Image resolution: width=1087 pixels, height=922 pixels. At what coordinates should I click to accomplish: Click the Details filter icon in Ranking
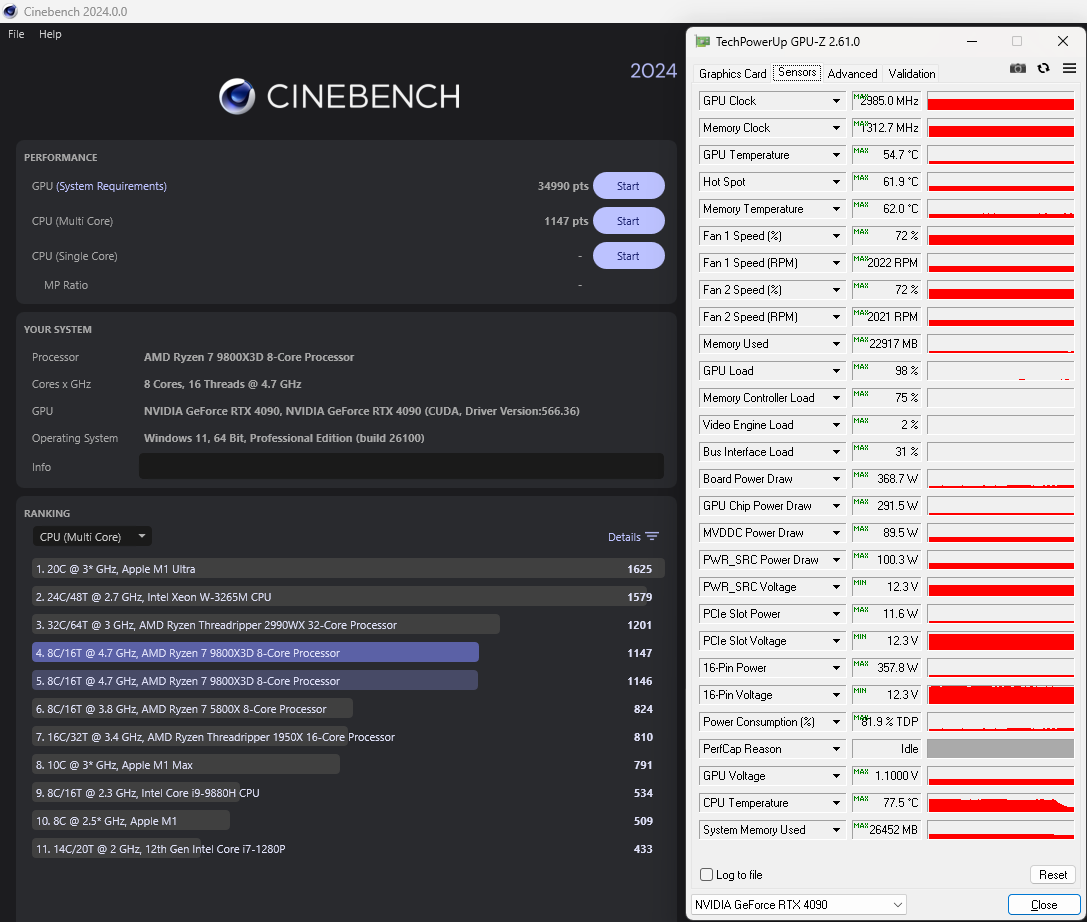pyautogui.click(x=652, y=537)
